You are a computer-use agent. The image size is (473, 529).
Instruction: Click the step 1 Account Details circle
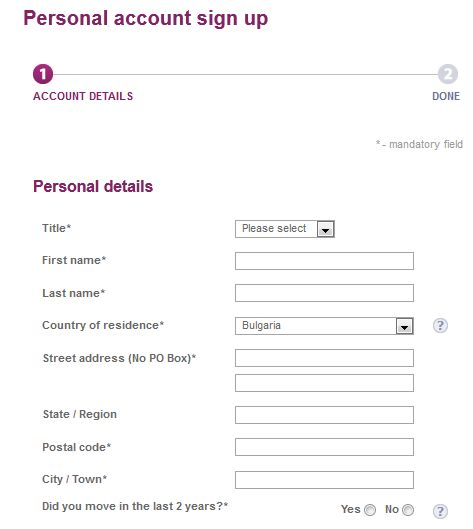point(43,74)
